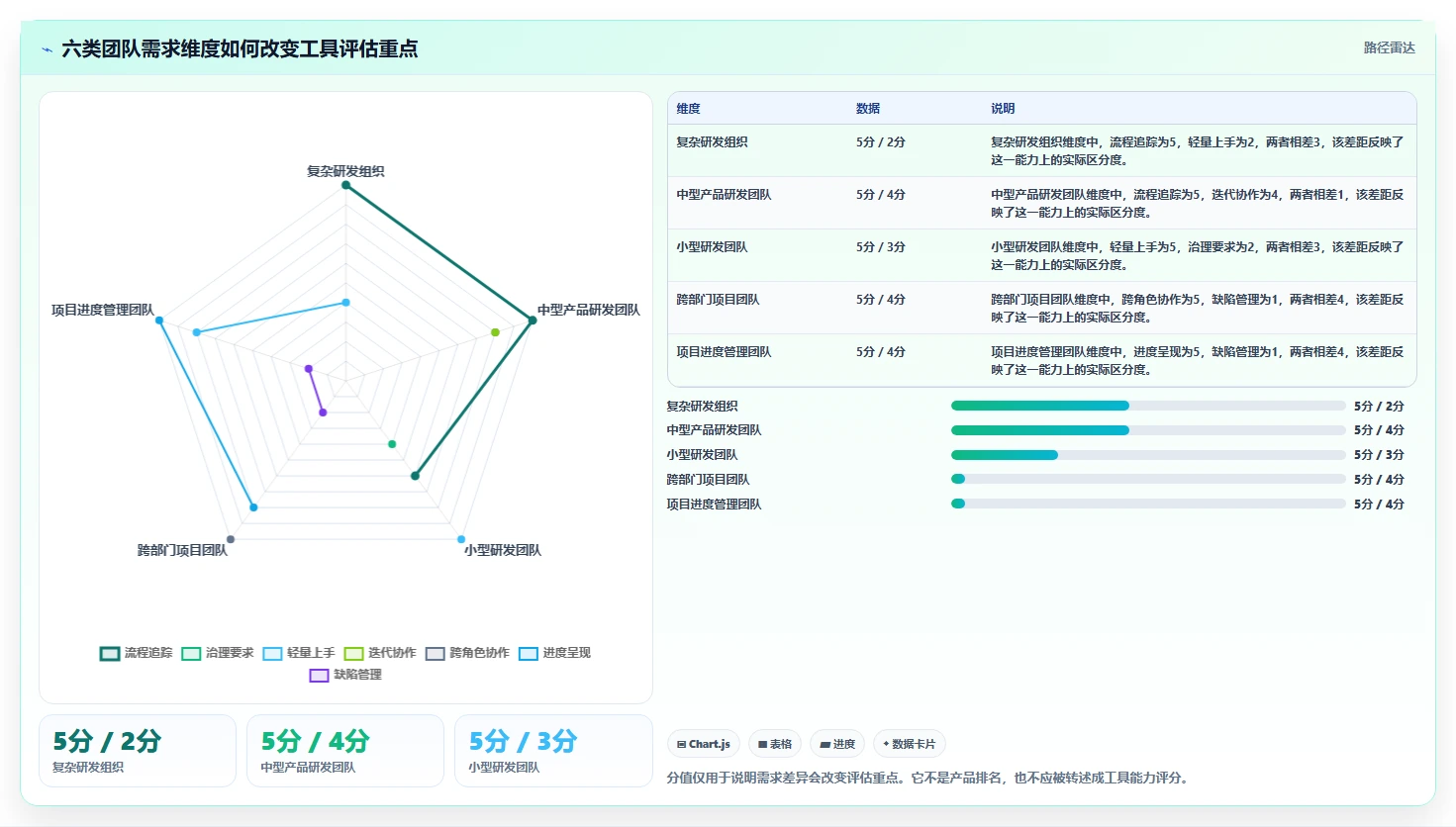
Task: Click the 中型产品研发团队 radar axis label
Action: click(589, 310)
